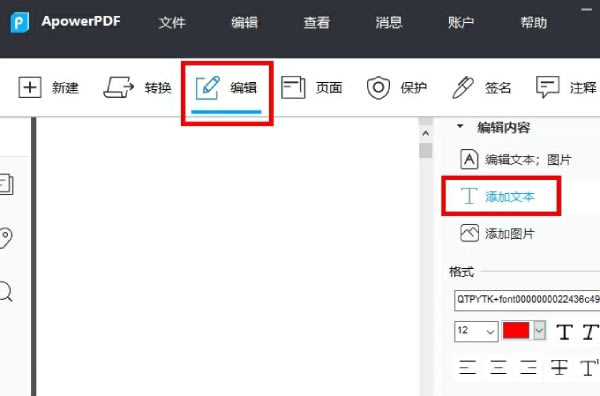
Task: Toggle bold T formatting
Action: click(x=564, y=332)
